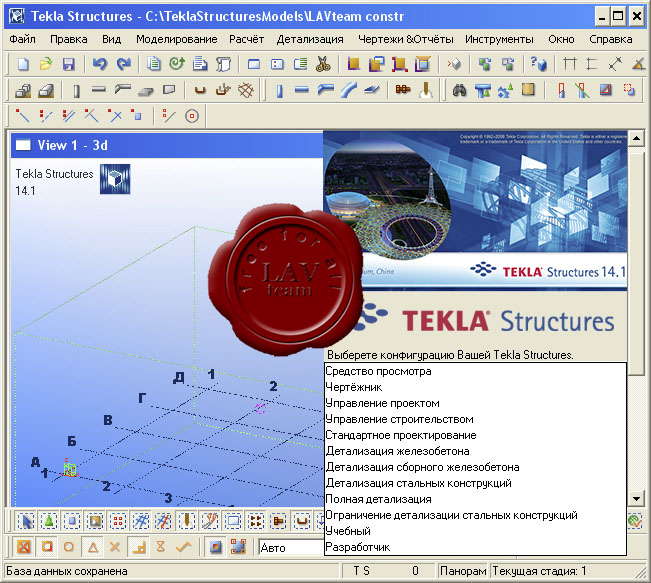Viewport: 651px width, 583px height.
Task: Select Средство просмотра configuration
Action: click(475, 371)
